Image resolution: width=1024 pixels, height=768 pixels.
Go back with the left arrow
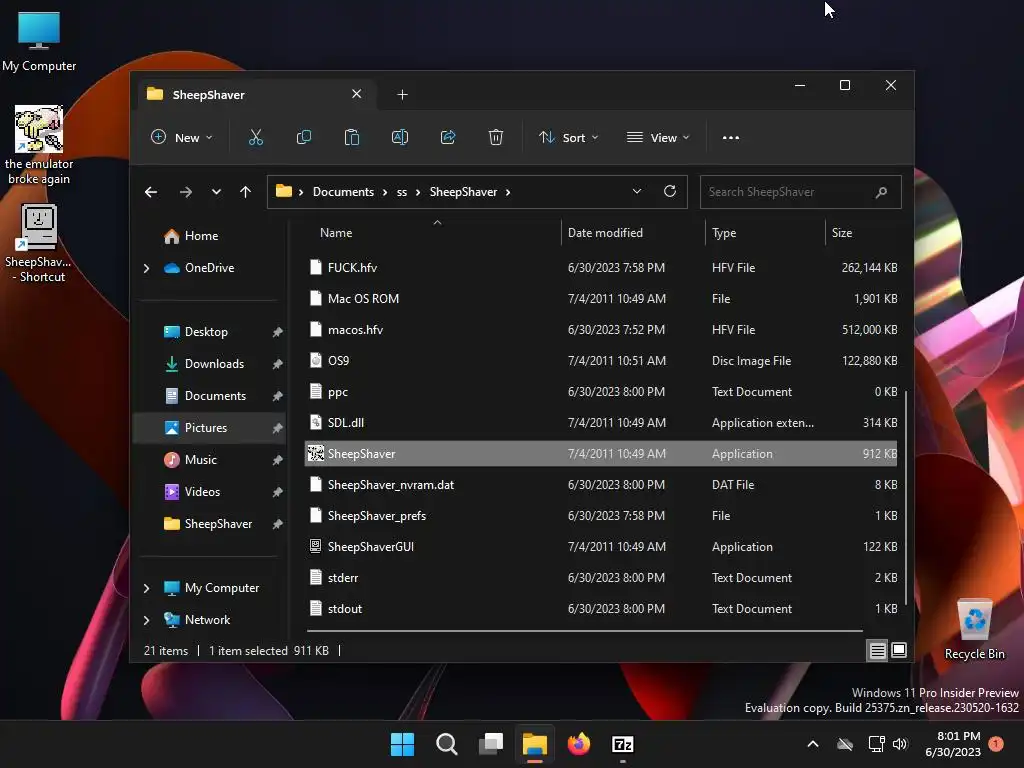coord(151,192)
